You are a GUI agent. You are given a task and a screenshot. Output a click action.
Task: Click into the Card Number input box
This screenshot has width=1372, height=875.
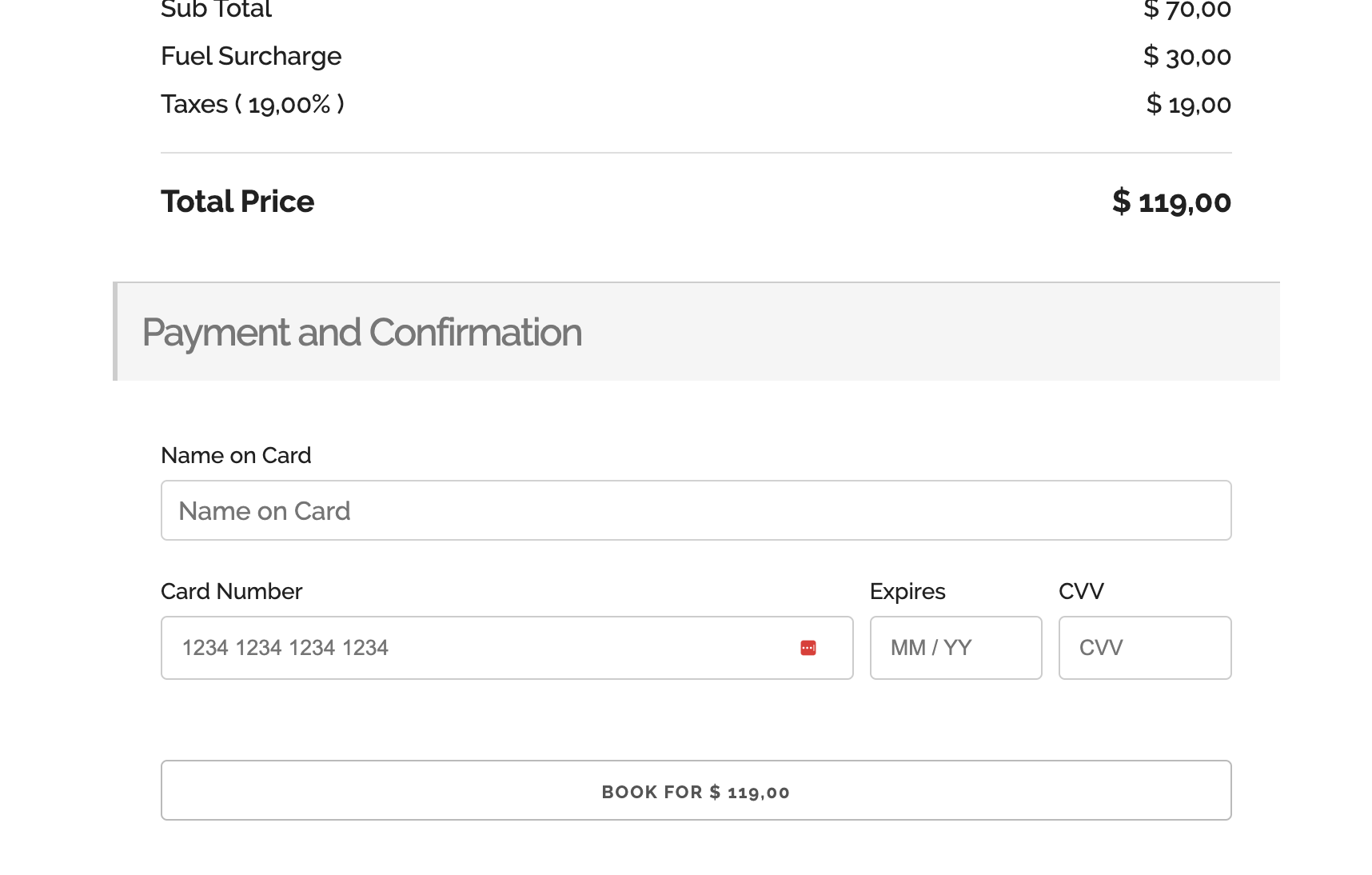[480, 648]
